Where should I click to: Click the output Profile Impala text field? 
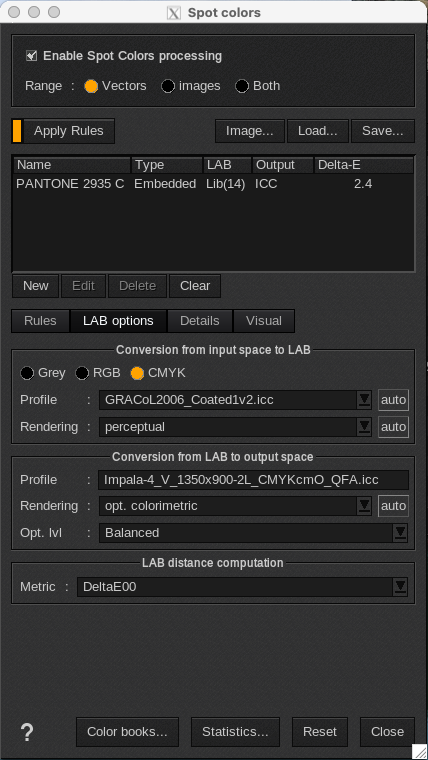[x=254, y=480]
